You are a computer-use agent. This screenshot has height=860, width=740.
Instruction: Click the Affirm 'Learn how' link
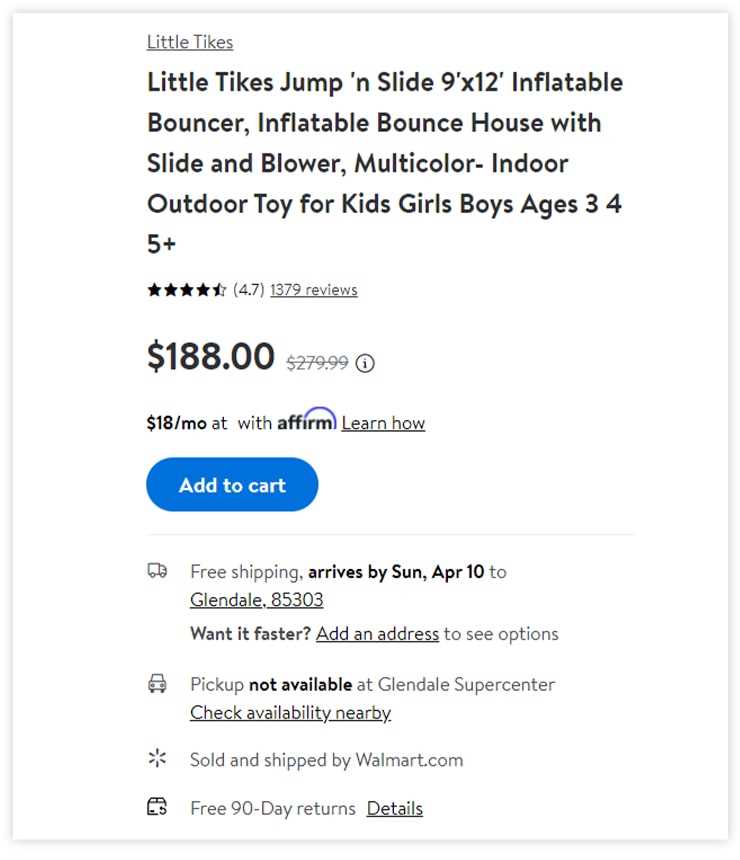point(383,423)
